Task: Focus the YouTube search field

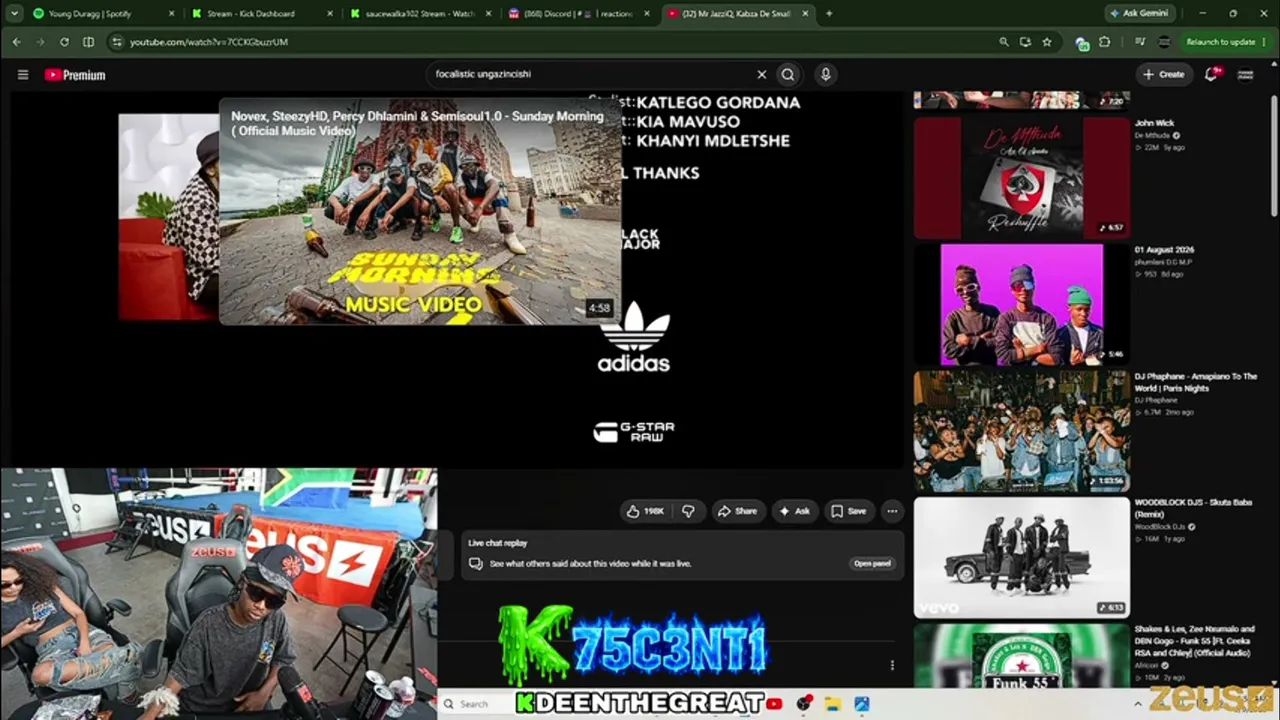Action: pyautogui.click(x=590, y=74)
